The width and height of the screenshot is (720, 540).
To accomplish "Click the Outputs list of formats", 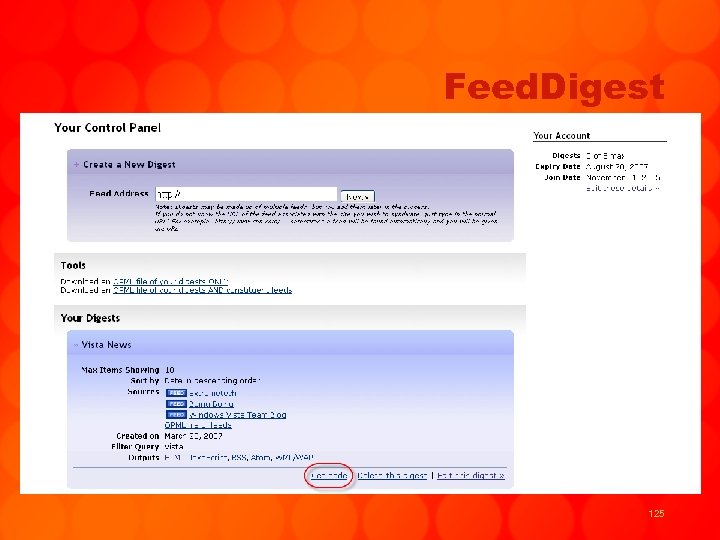I will coord(239,458).
